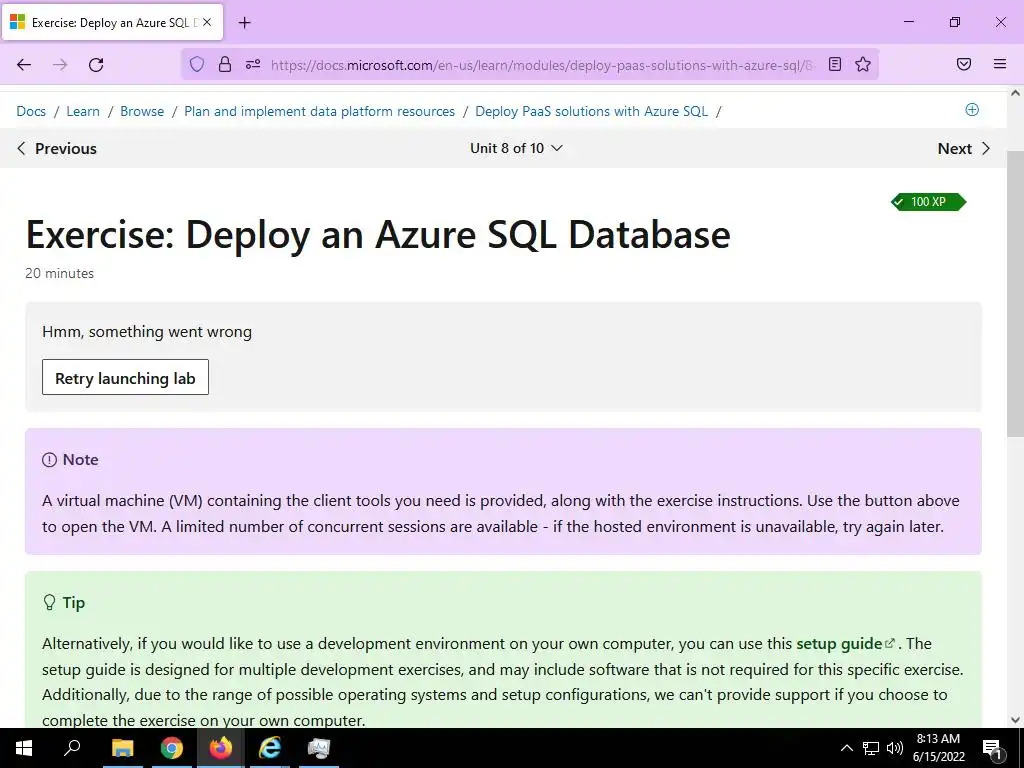The image size is (1024, 768).
Task: Minimize the Firefox window
Action: click(908, 22)
